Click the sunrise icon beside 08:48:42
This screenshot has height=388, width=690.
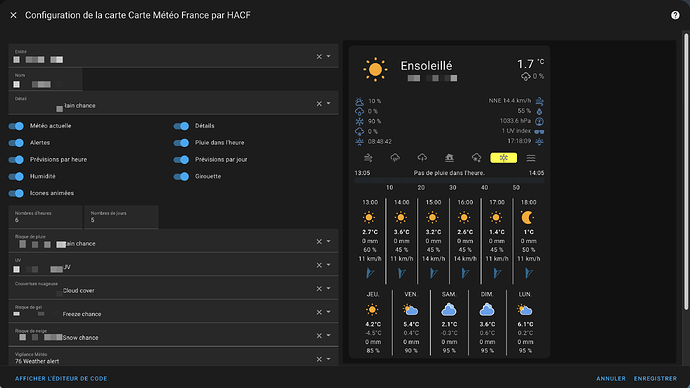pyautogui.click(x=360, y=142)
